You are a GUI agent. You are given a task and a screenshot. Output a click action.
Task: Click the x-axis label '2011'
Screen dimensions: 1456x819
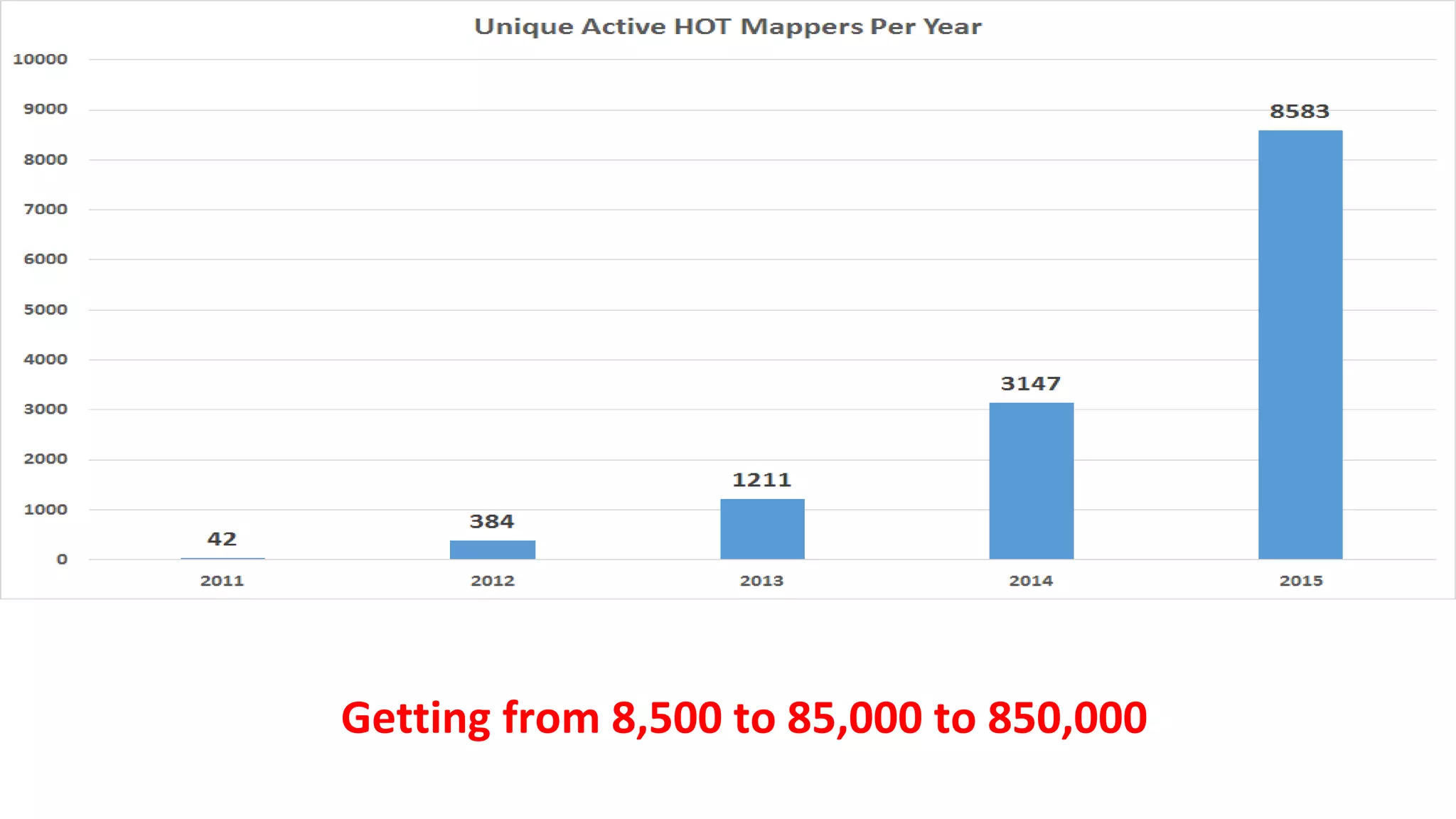223,581
